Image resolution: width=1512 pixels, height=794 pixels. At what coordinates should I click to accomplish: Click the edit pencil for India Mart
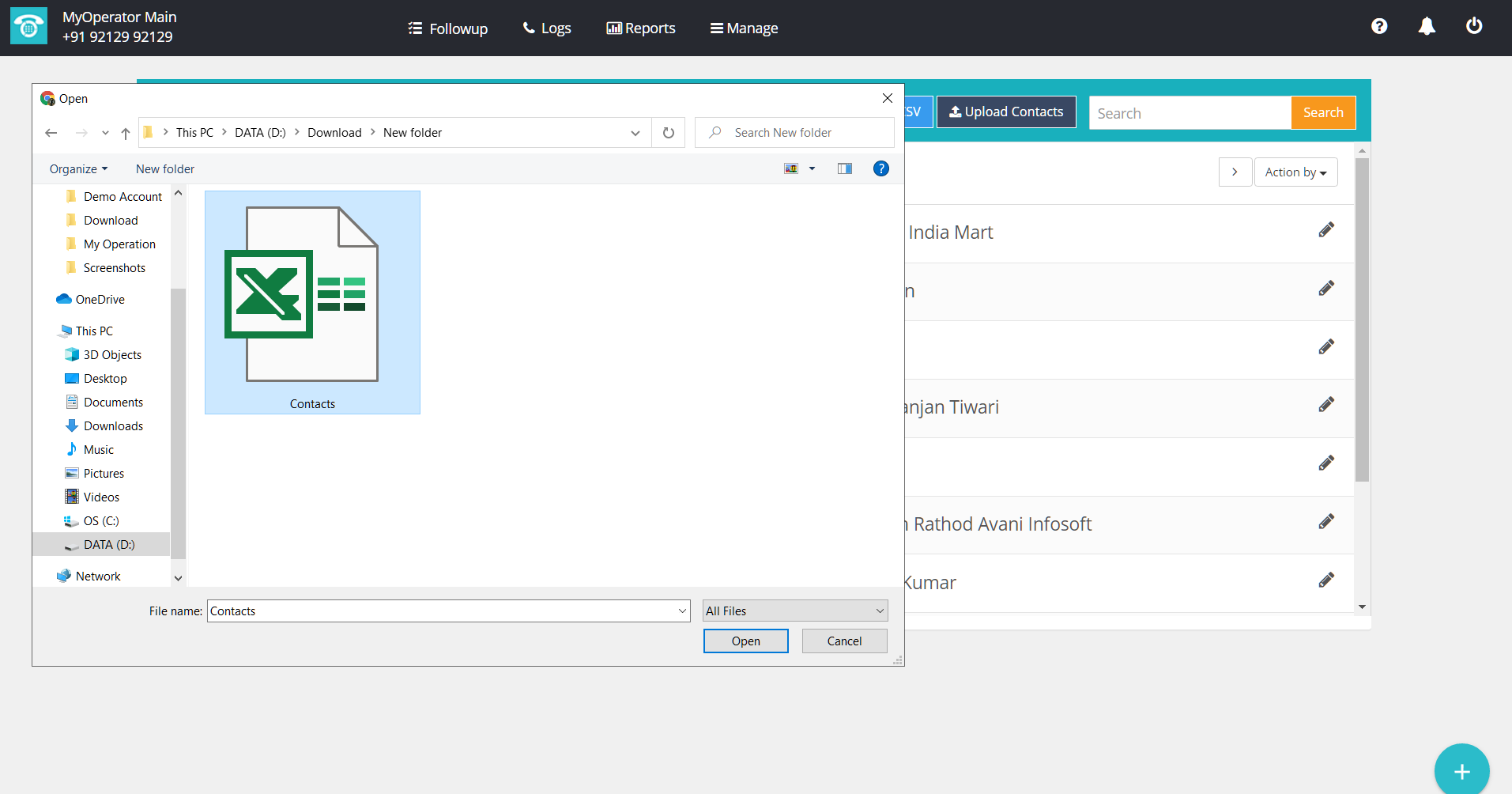point(1326,230)
